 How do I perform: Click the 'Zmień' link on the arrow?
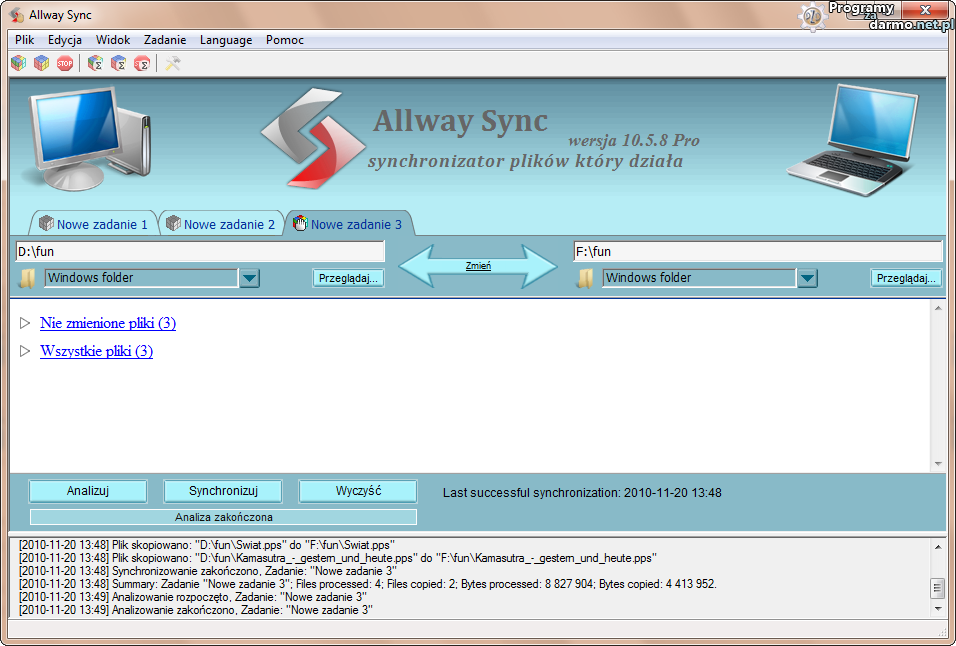coord(478,266)
